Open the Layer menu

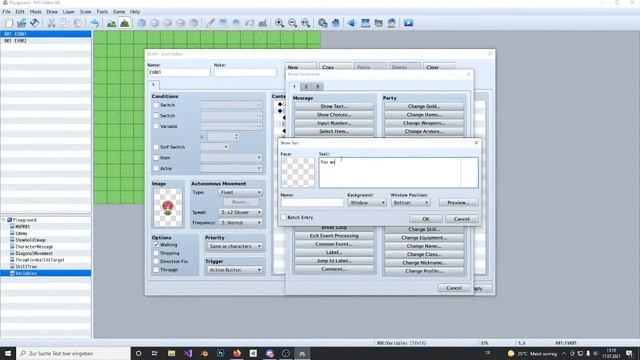69,12
